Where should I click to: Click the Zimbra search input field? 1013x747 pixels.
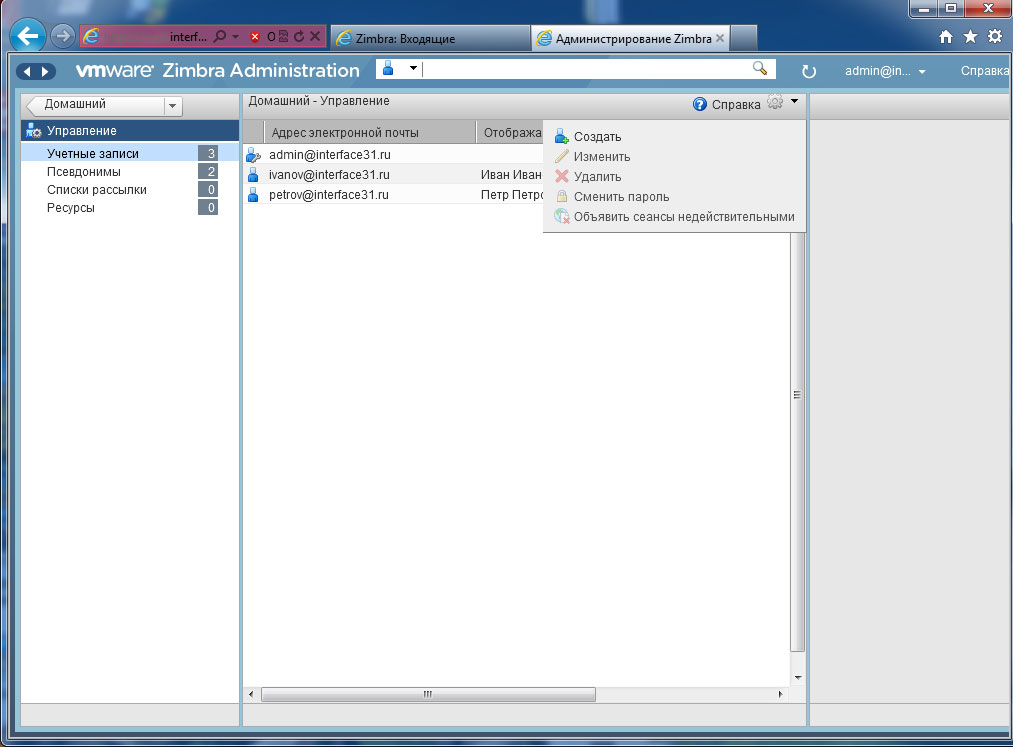587,68
